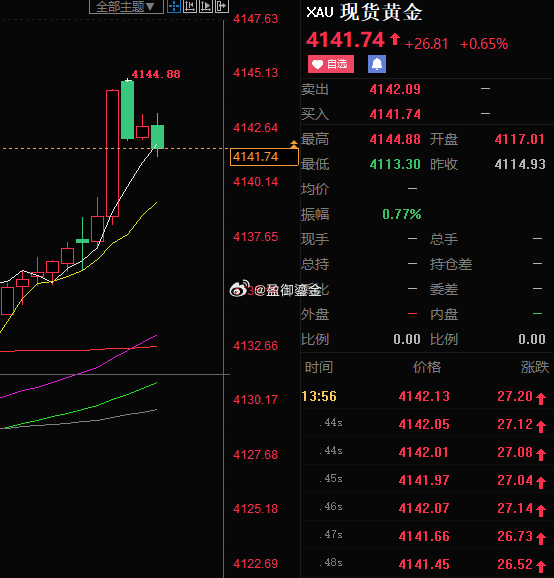Click the large 4141.74 latest price
554x578 pixels.
point(345,40)
